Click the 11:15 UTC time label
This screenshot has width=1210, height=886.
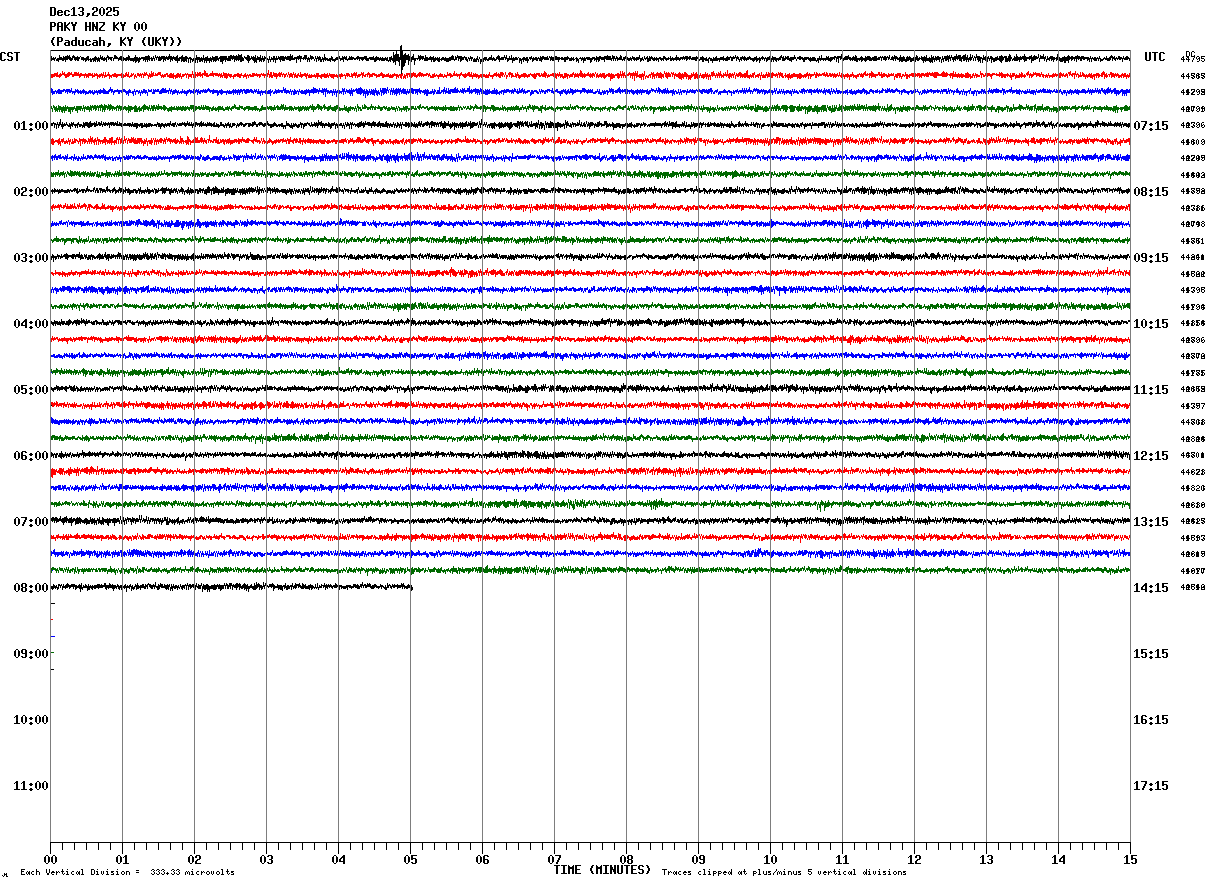[1151, 390]
